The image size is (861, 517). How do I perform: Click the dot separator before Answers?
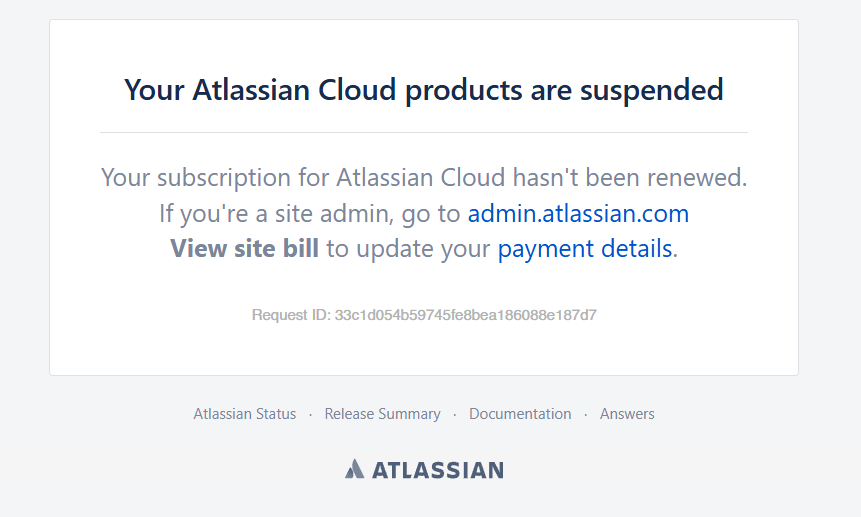pos(586,415)
